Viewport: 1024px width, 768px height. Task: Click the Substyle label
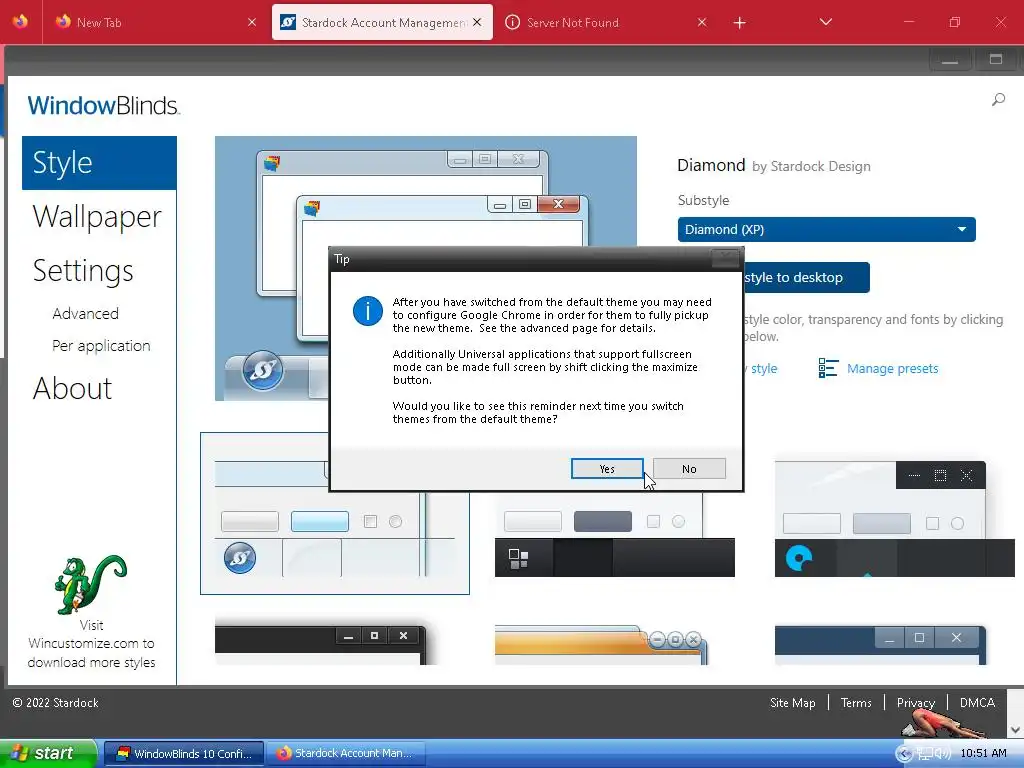point(703,200)
